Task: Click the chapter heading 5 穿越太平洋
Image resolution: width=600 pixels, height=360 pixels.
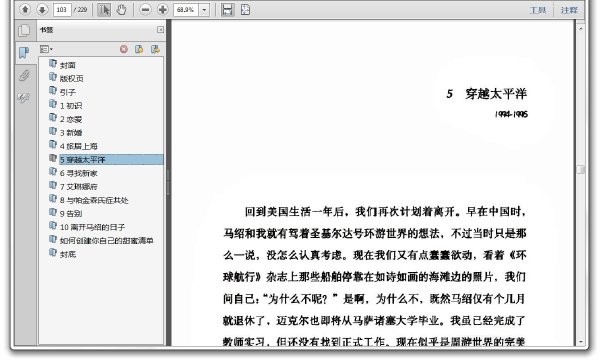Action: [486, 94]
